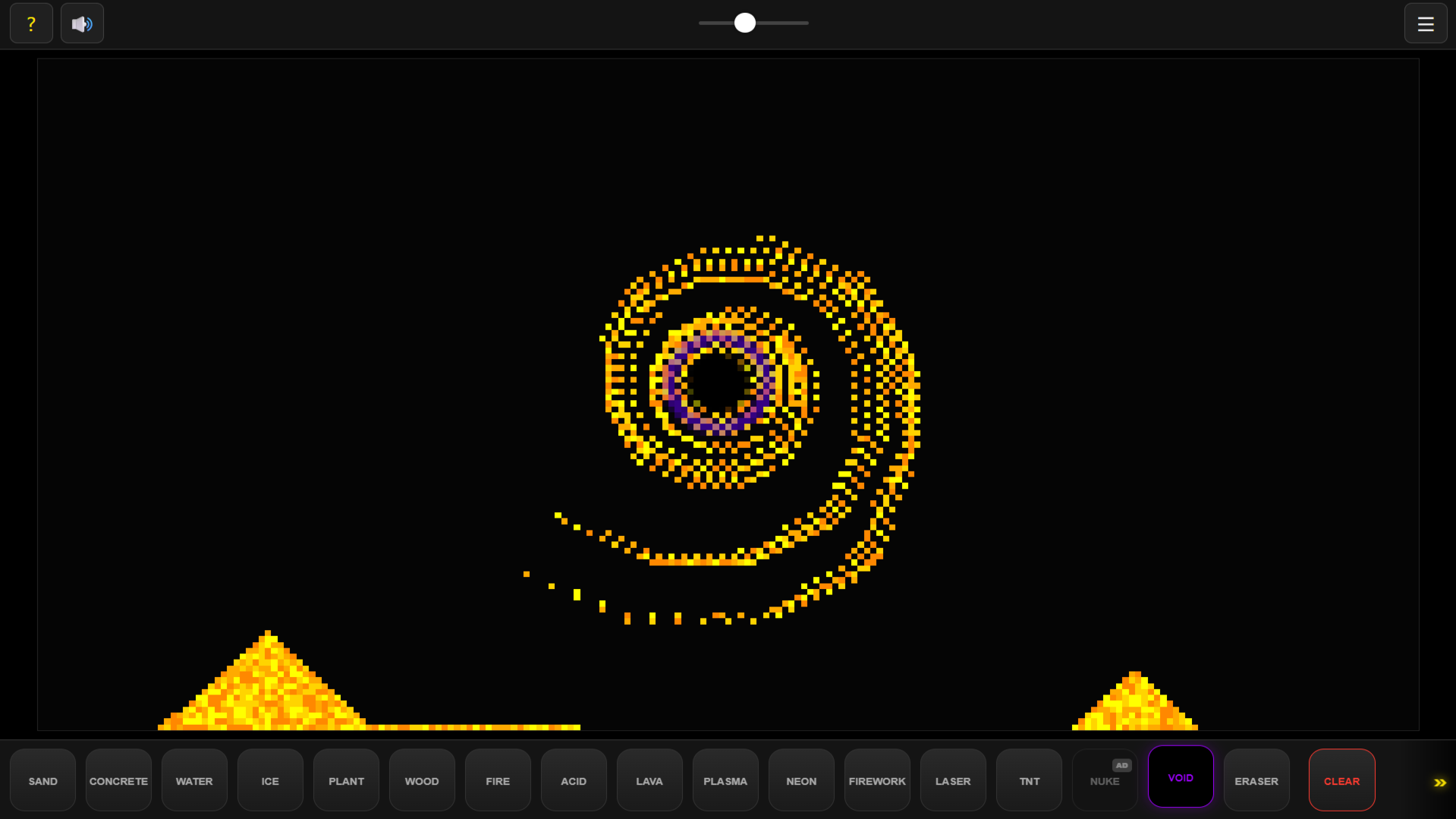This screenshot has height=819, width=1456.
Task: Select the LAVA element
Action: point(649,780)
